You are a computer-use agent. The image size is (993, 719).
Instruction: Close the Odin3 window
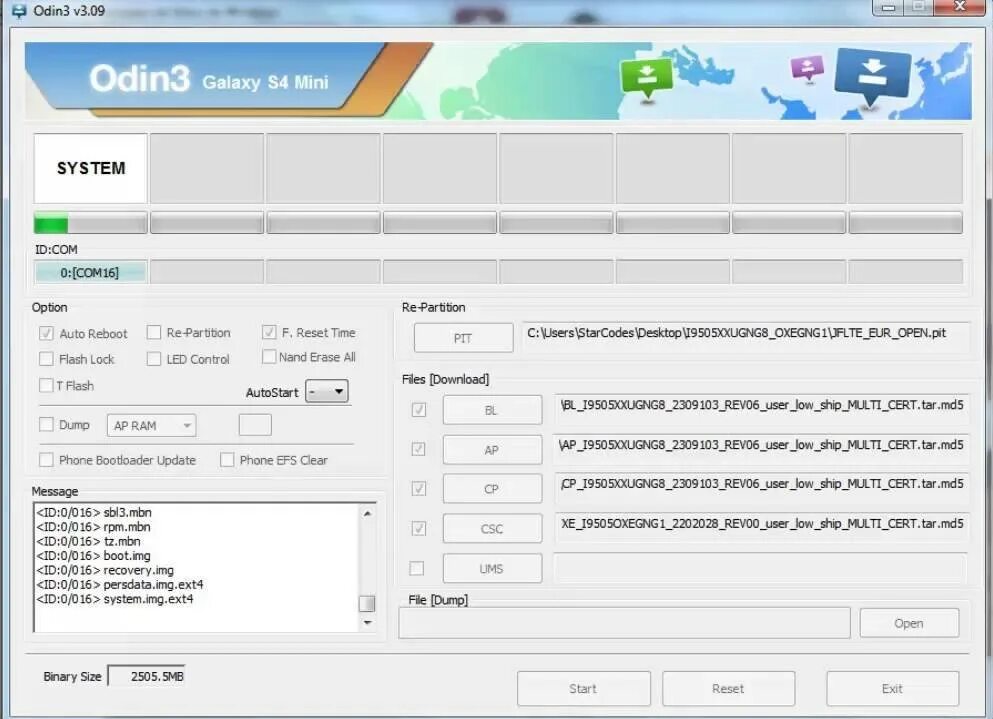[959, 7]
